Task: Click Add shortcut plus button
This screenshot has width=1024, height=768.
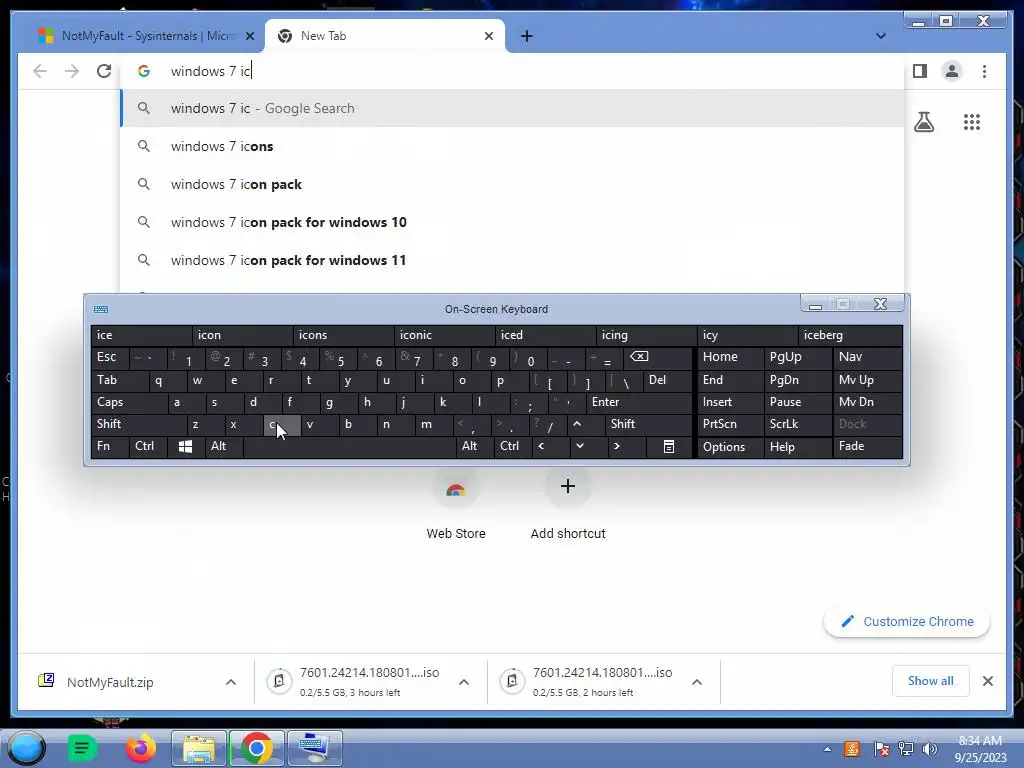Action: pyautogui.click(x=568, y=487)
